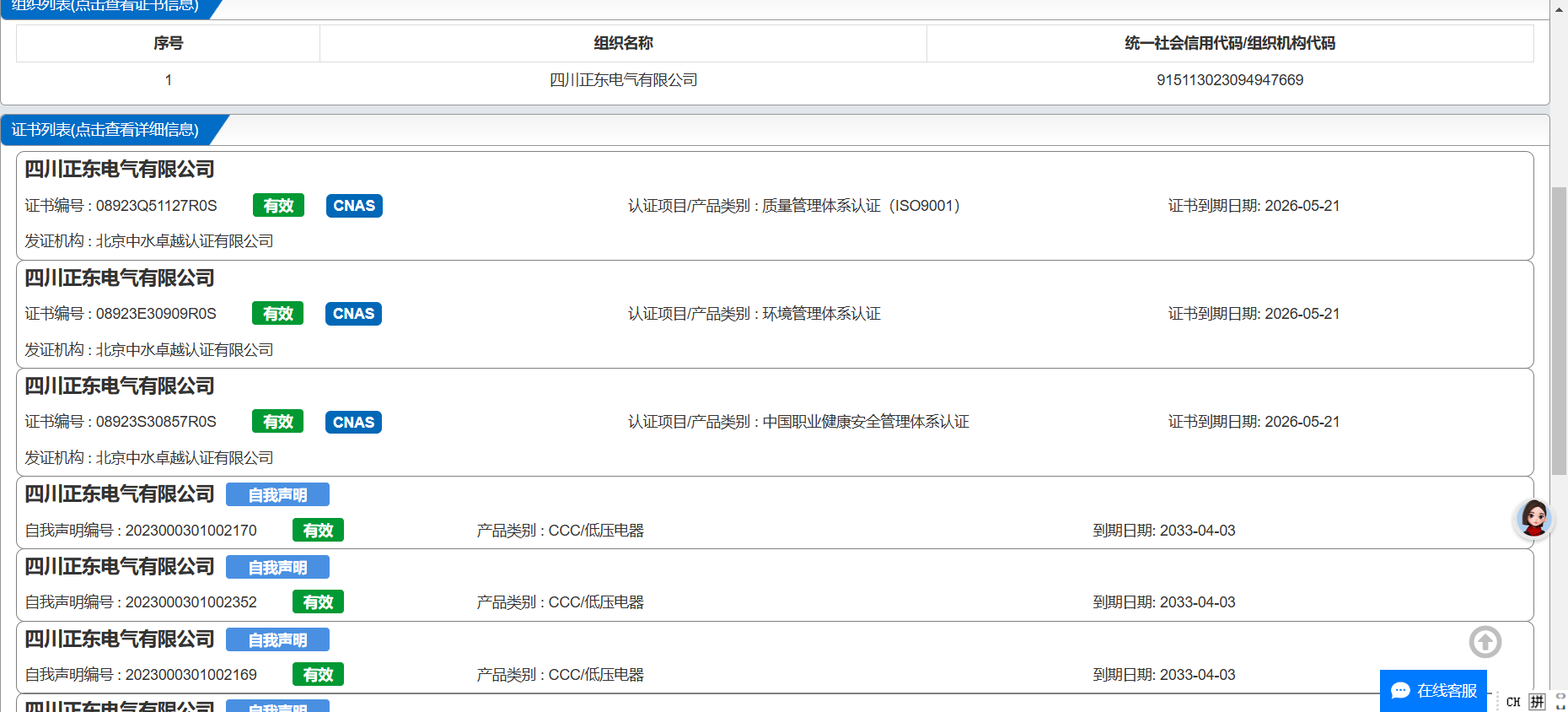This screenshot has height=712, width=1568.
Task: Click the 统一社会信用代码/组织机构代码 column header
Action: pos(1230,43)
